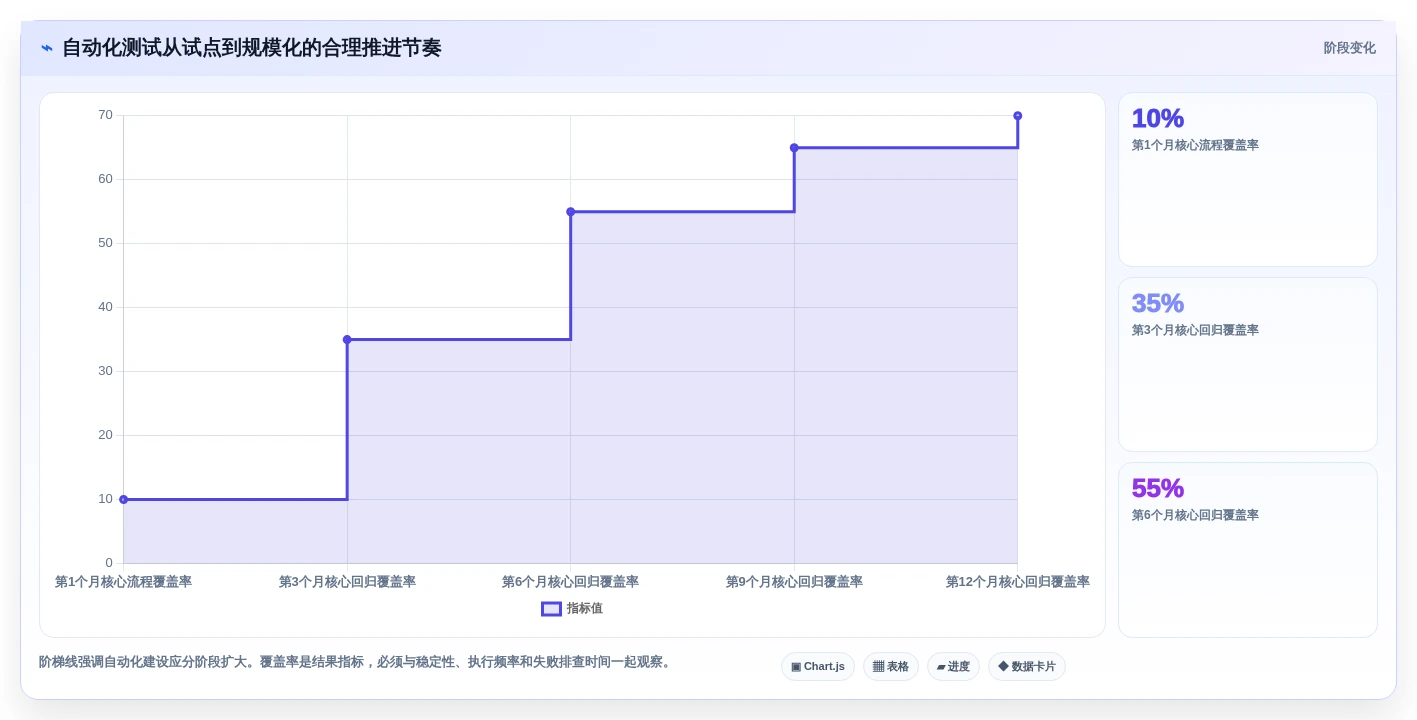The image size is (1417, 720).
Task: Select the 进度 tag
Action: [x=953, y=667]
